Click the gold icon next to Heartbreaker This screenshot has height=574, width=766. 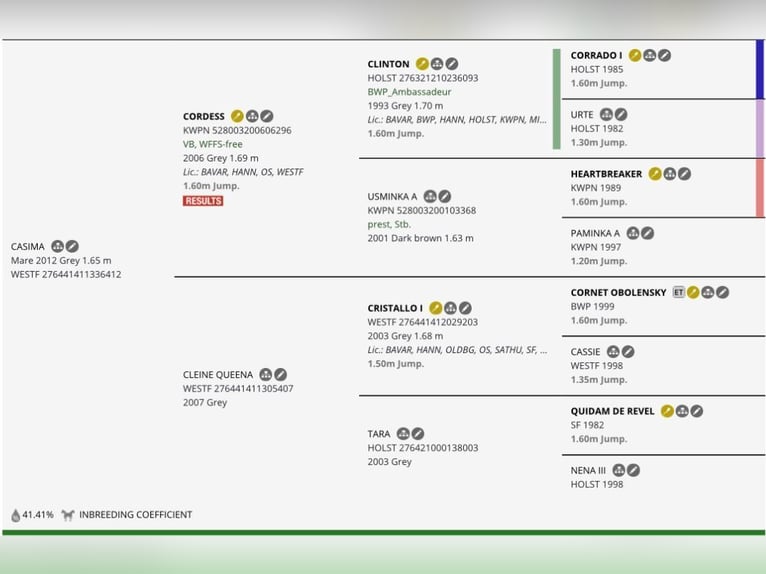tap(655, 174)
